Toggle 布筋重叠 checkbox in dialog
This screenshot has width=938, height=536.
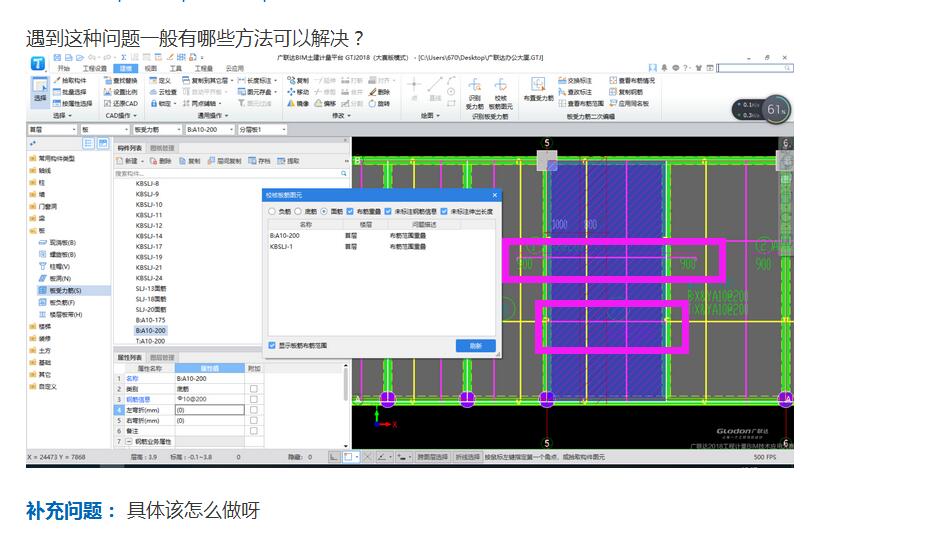click(x=350, y=211)
